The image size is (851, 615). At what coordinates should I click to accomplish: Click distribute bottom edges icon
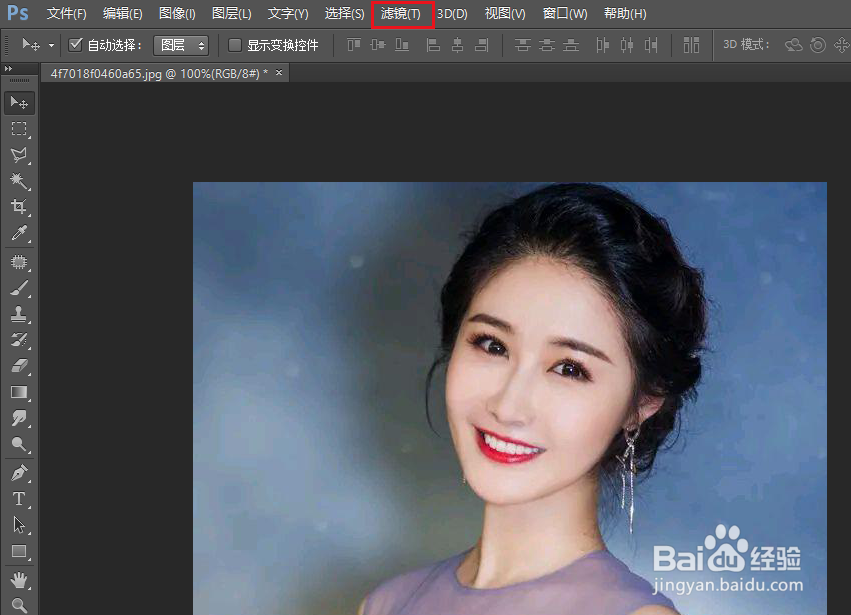click(570, 45)
